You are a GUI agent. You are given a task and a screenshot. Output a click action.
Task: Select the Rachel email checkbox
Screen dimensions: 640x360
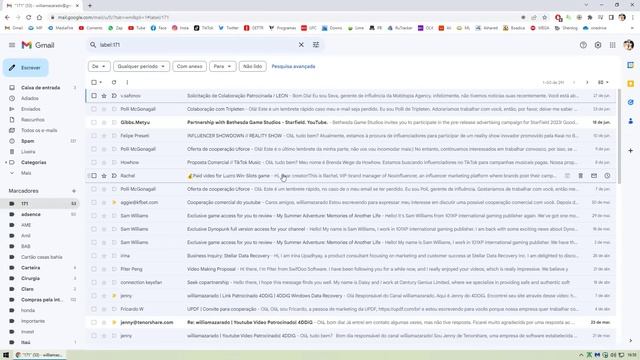click(x=94, y=176)
